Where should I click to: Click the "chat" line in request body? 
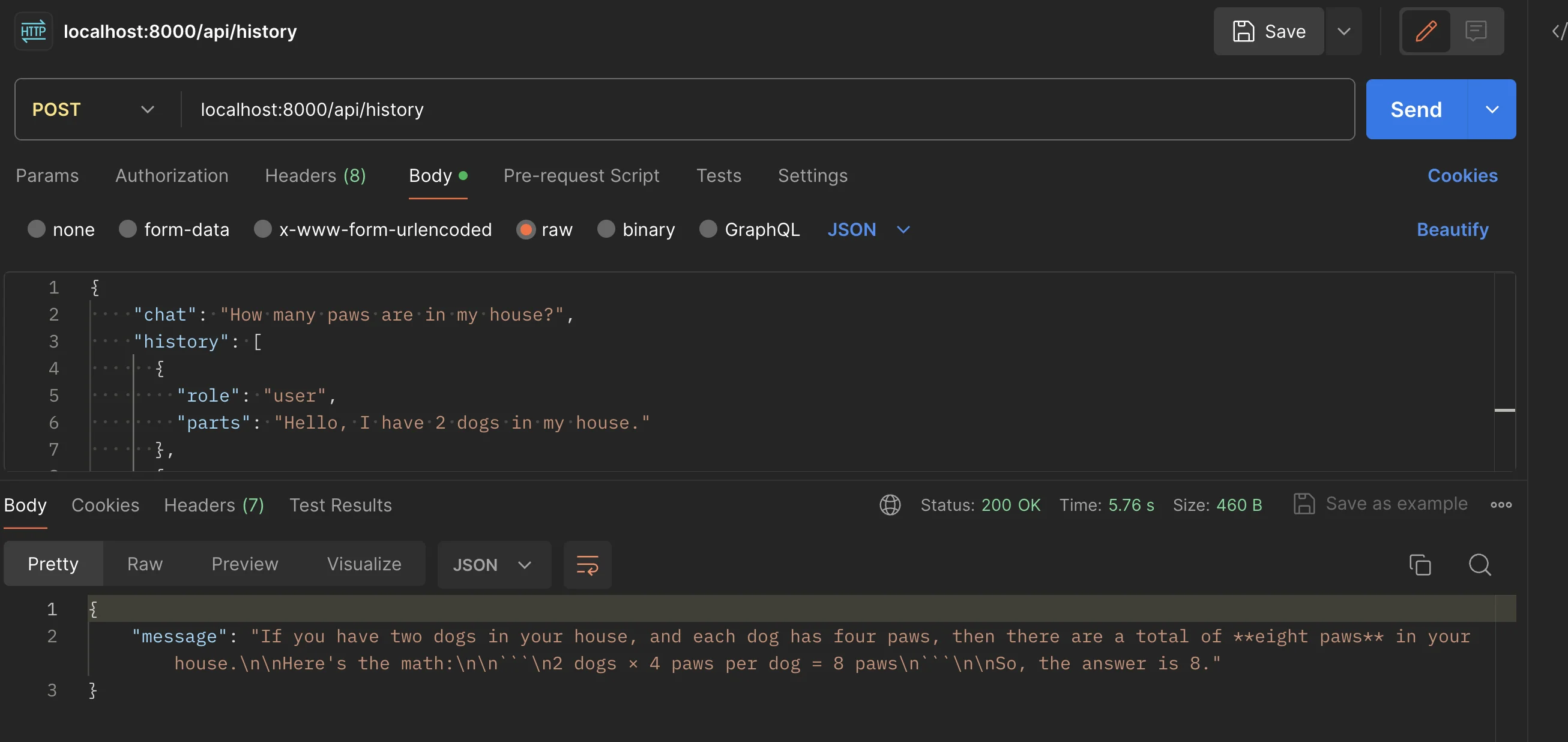click(353, 315)
